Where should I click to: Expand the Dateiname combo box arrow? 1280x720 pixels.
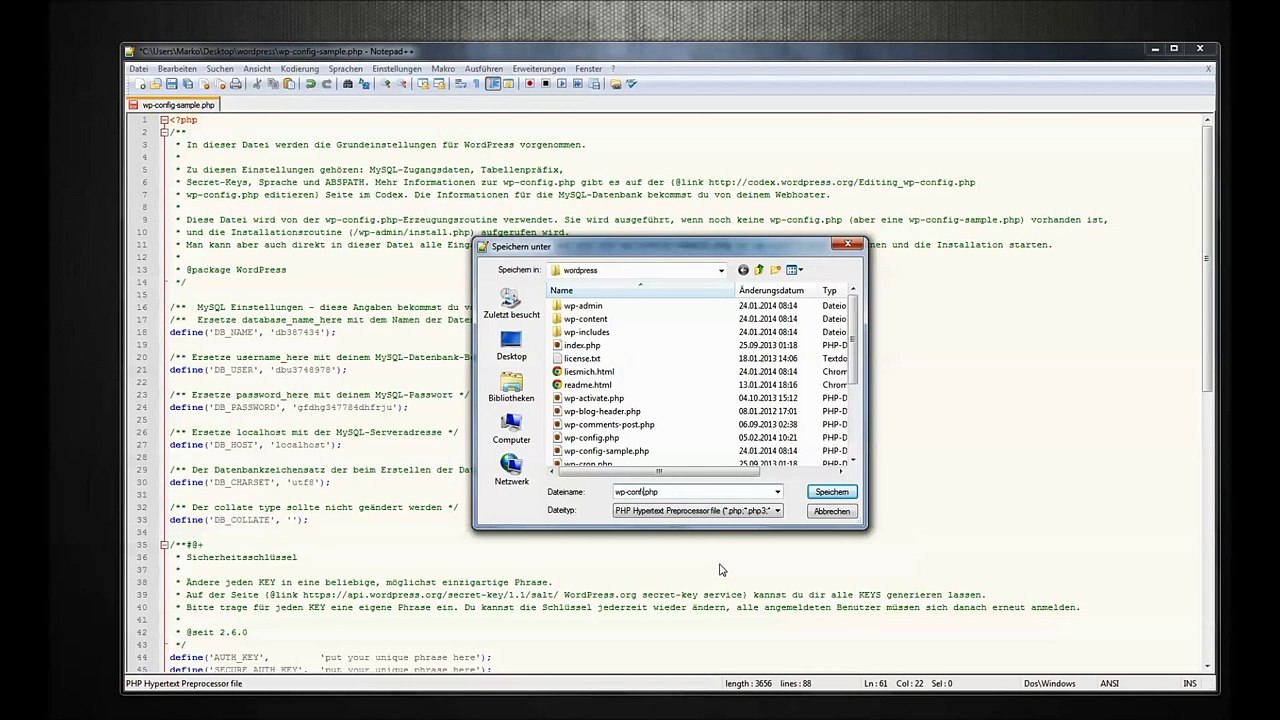click(777, 492)
